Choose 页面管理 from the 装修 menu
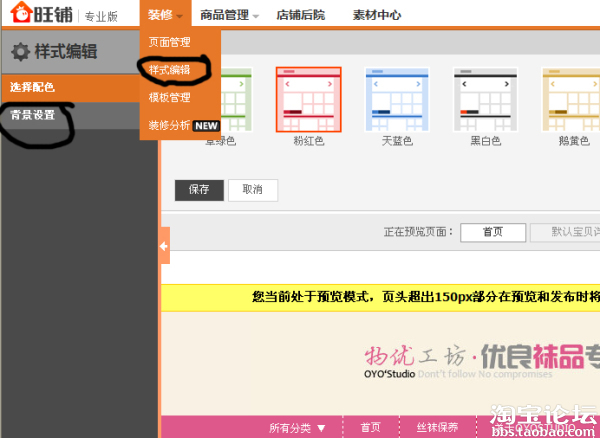Image resolution: width=600 pixels, height=438 pixels. (170, 42)
